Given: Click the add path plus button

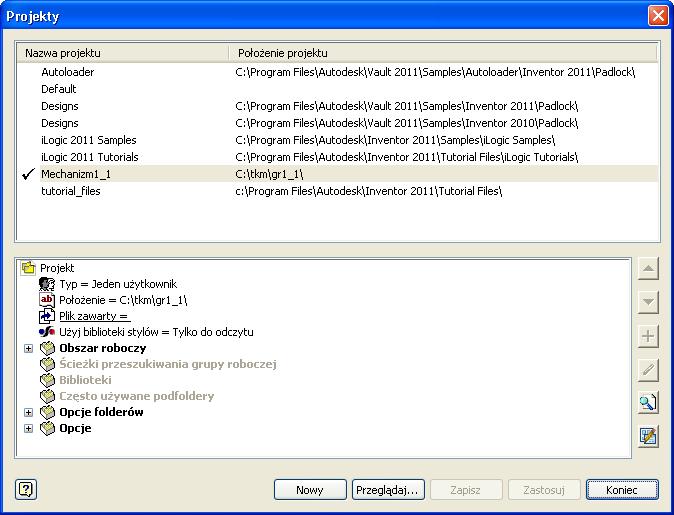Looking at the screenshot, I should 648,336.
